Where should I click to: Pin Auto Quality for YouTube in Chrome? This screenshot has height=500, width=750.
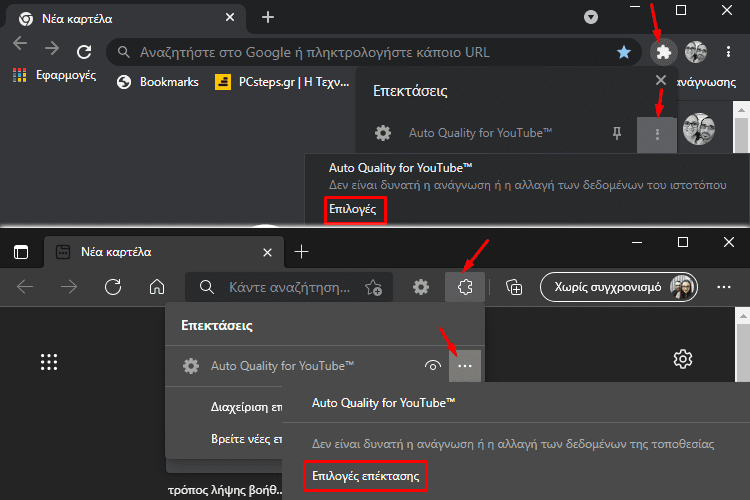click(x=617, y=133)
